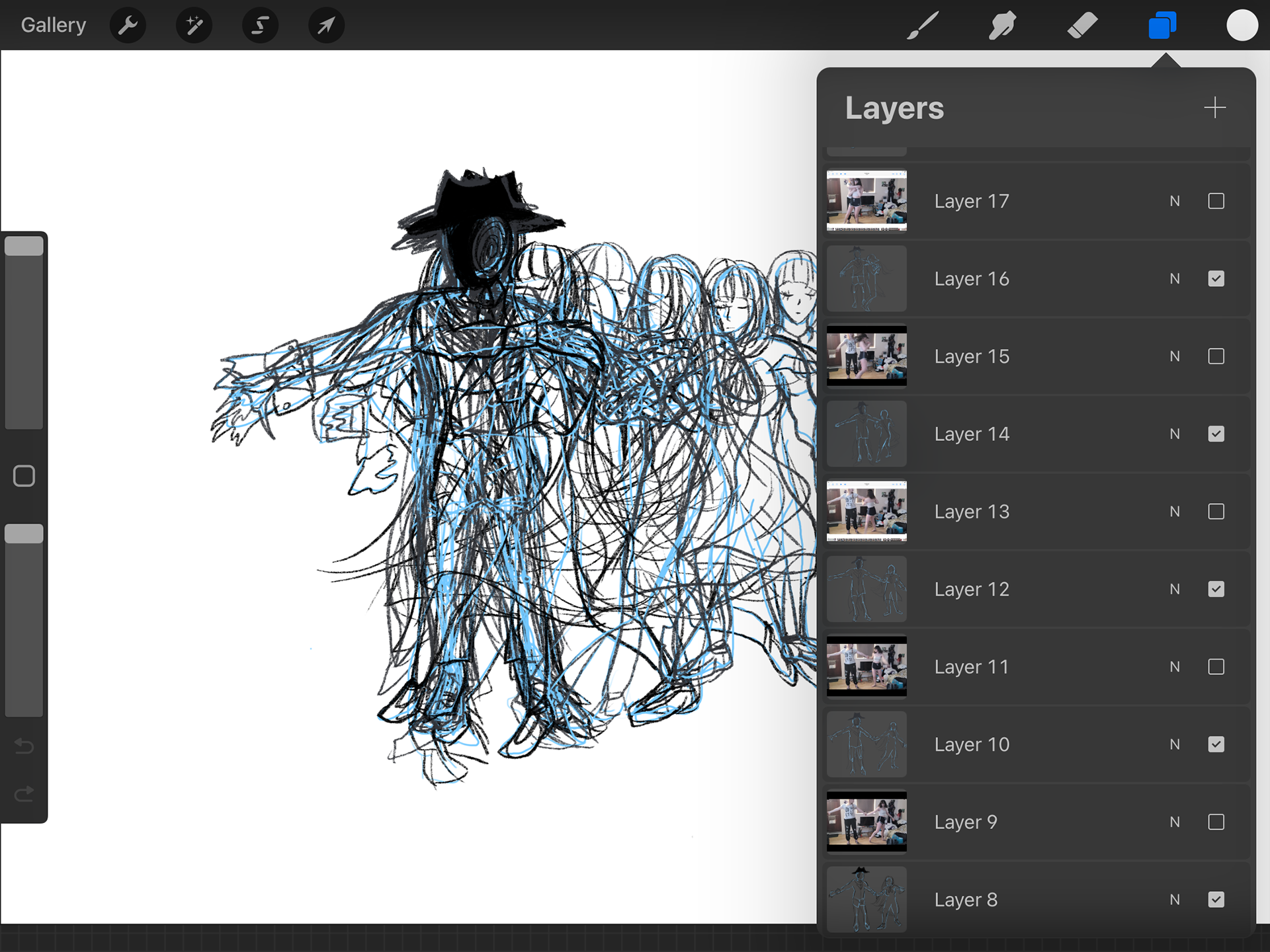Open blend mode N for Layer 15
This screenshot has width=1270, height=952.
1175,356
